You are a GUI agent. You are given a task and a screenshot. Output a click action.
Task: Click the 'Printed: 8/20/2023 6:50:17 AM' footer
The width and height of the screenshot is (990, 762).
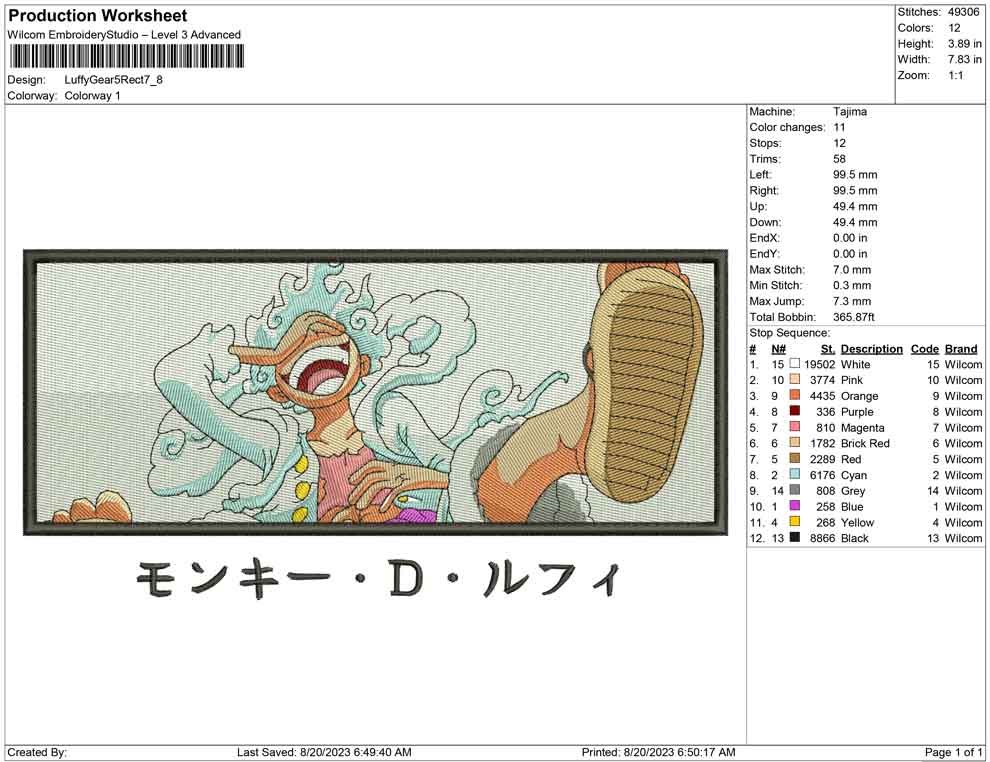coord(658,752)
